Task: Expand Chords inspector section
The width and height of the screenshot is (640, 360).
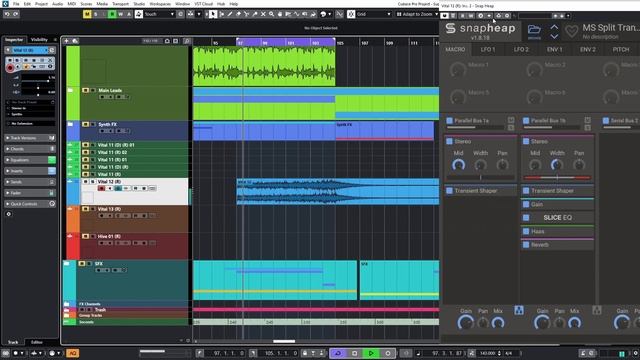Action: tap(30, 149)
